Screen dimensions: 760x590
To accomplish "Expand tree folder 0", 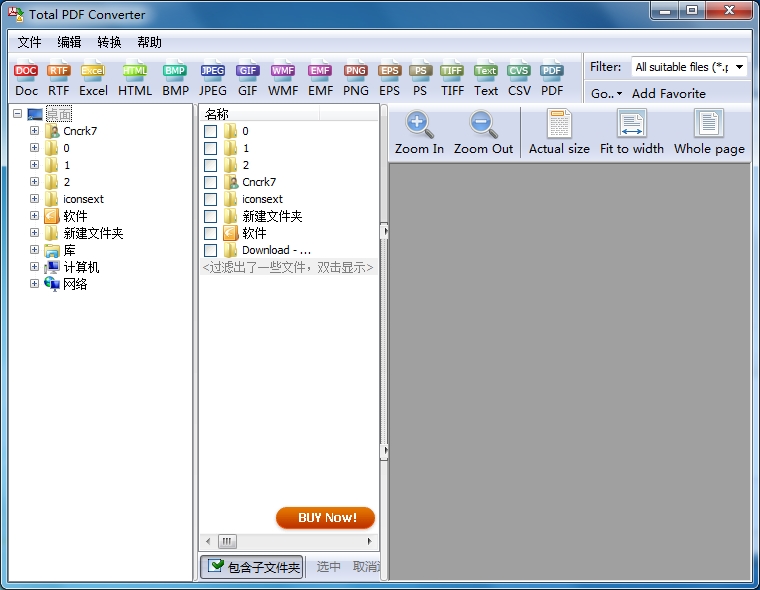I will pyautogui.click(x=34, y=147).
